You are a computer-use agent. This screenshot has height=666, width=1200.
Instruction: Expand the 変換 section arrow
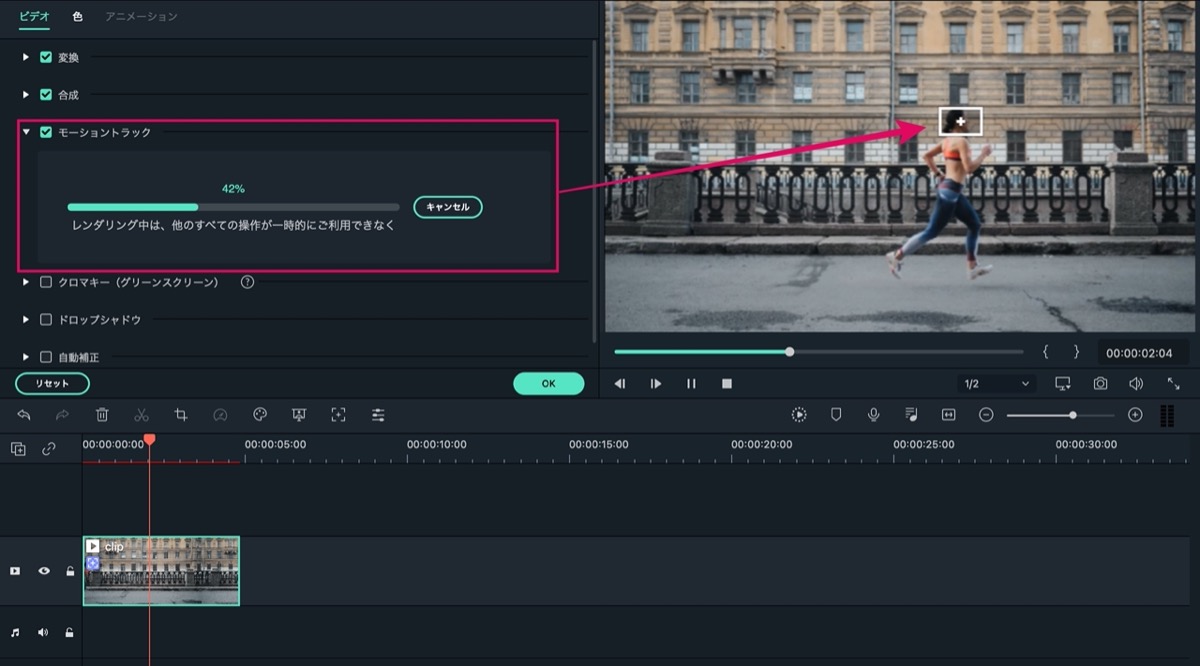click(x=26, y=57)
